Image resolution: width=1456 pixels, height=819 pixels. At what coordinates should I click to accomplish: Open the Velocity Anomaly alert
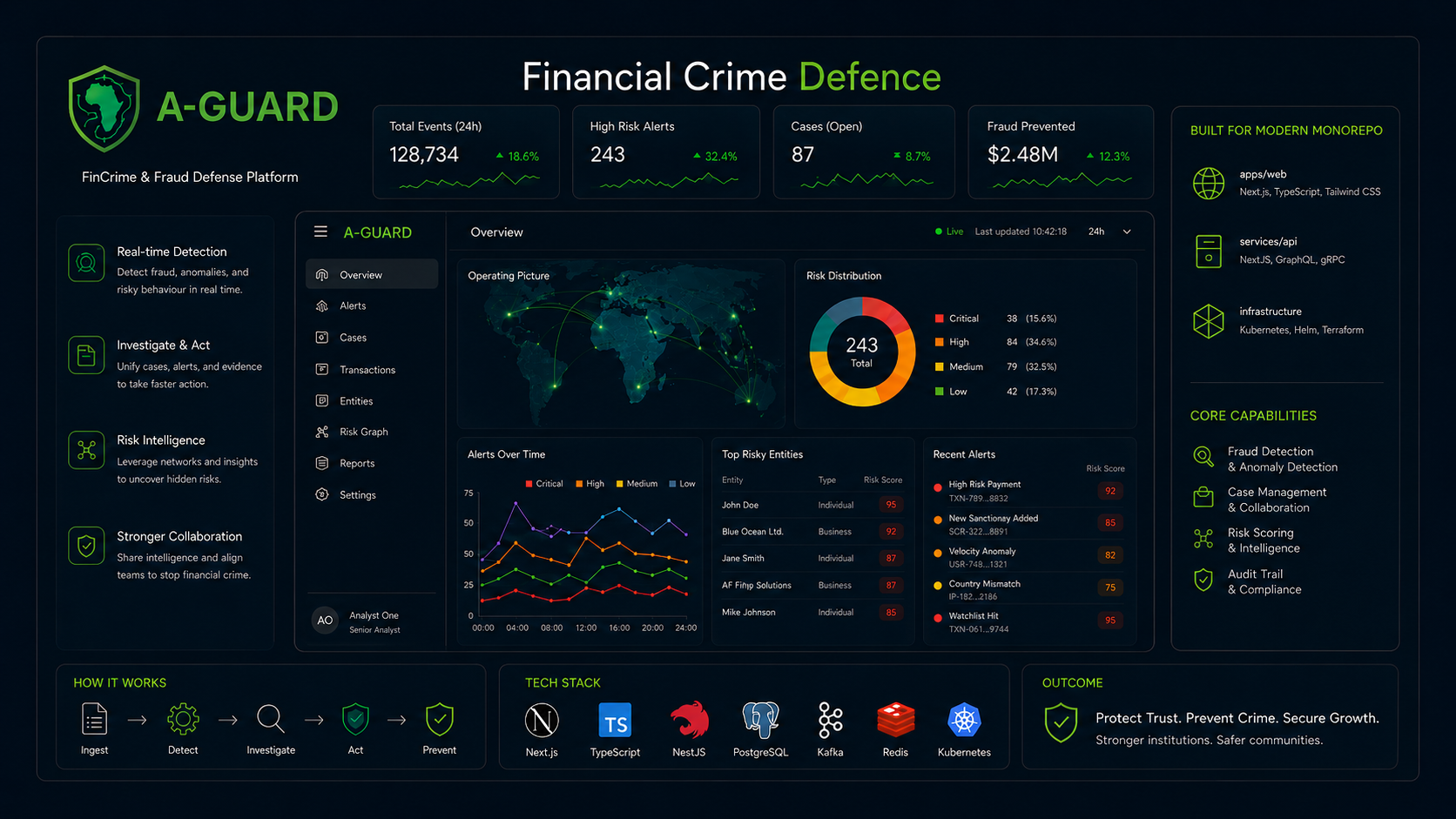(x=1028, y=557)
